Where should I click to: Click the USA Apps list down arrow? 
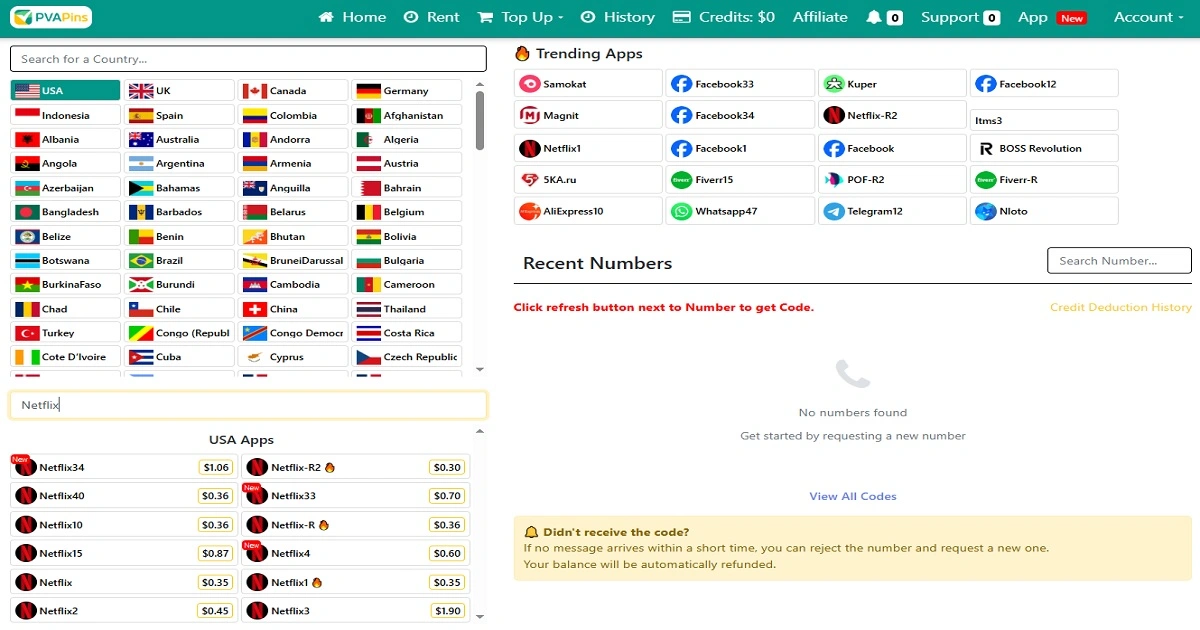[x=480, y=616]
